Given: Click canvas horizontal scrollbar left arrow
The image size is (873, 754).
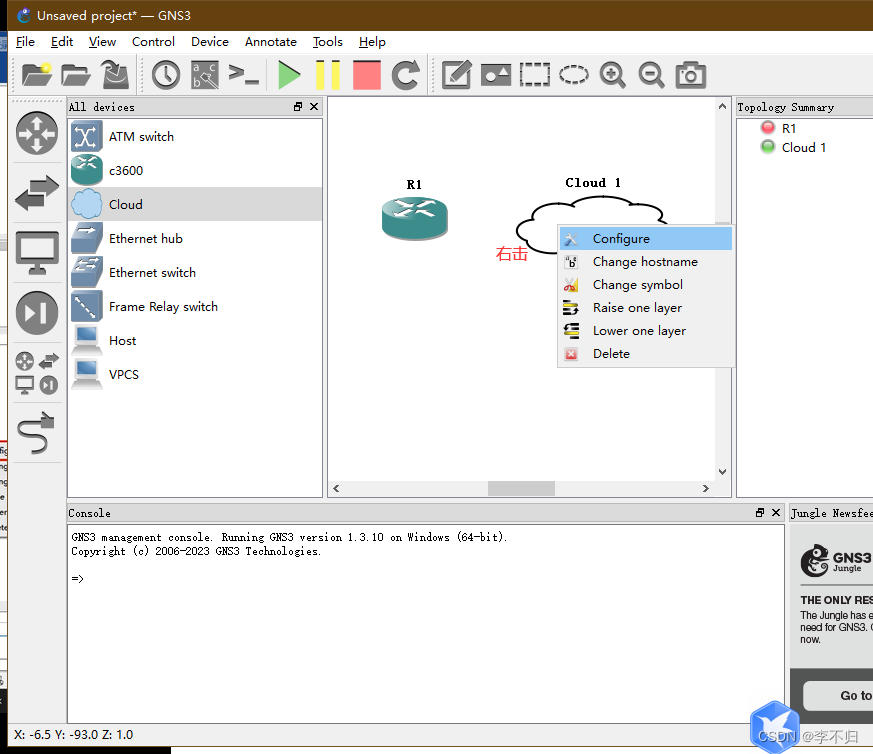Looking at the screenshot, I should coord(336,488).
